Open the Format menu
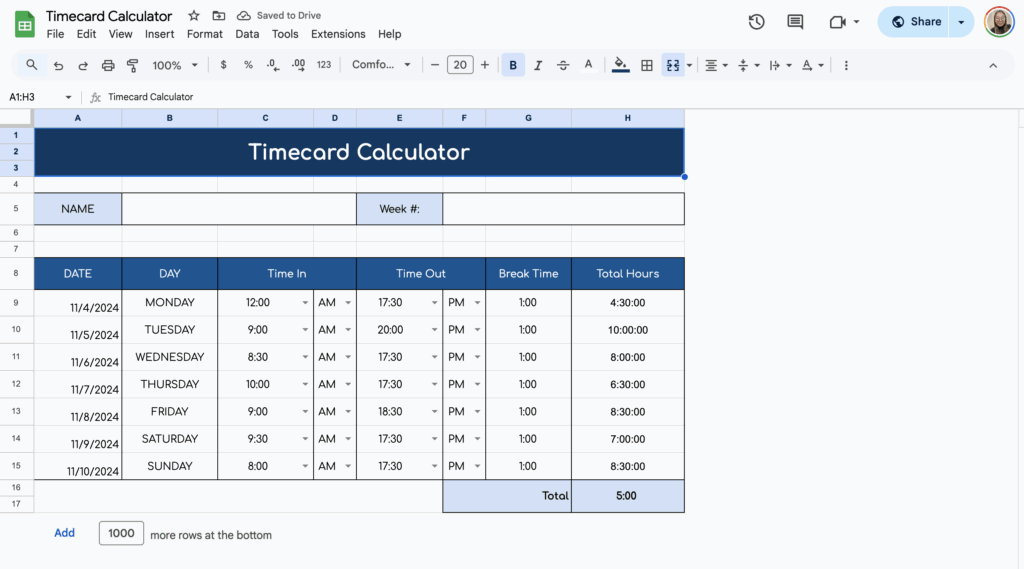The image size is (1024, 569). click(x=204, y=34)
